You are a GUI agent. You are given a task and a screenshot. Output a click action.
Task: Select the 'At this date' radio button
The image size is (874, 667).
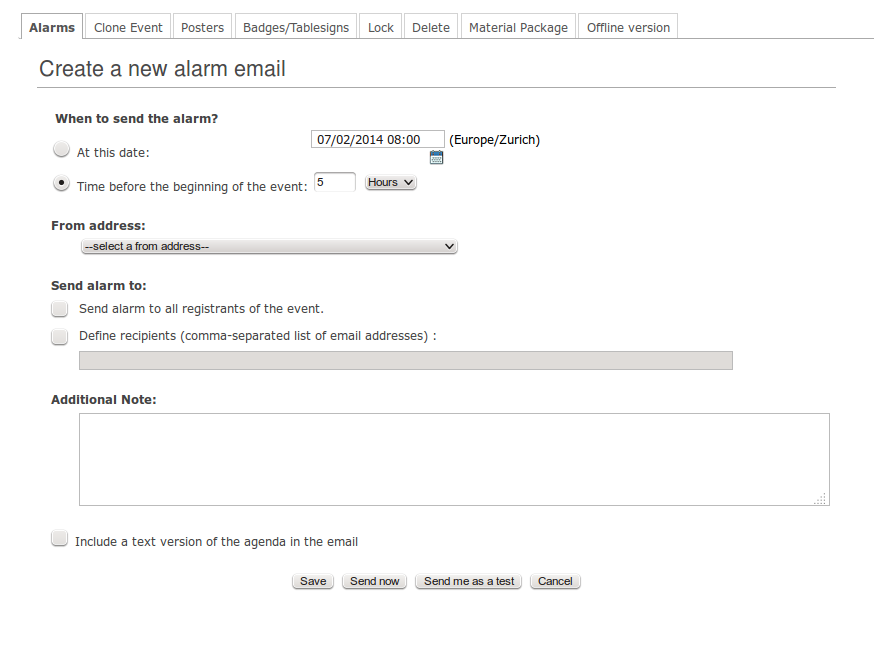tap(61, 149)
